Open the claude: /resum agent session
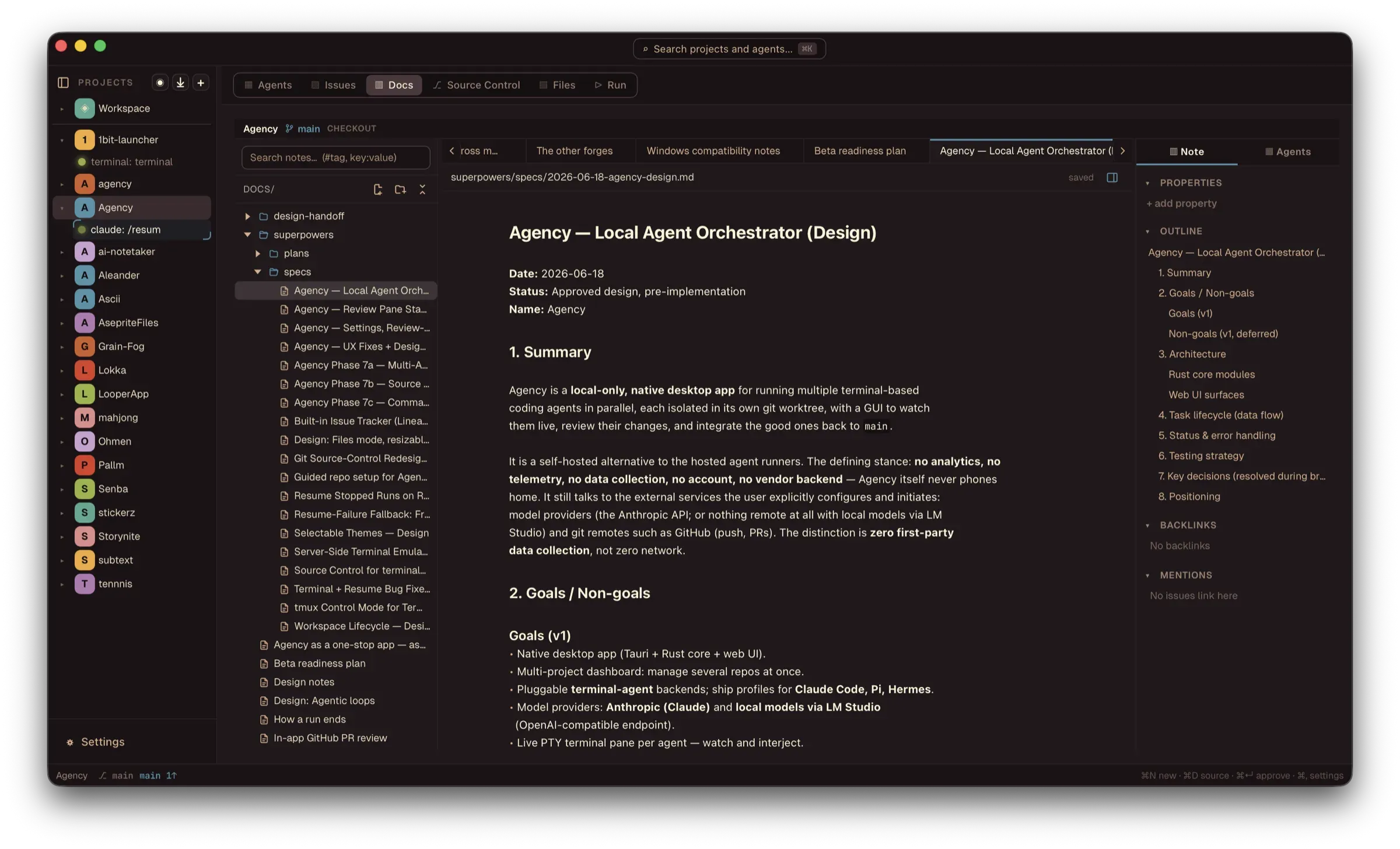Viewport: 1400px width, 849px height. pyautogui.click(x=142, y=229)
